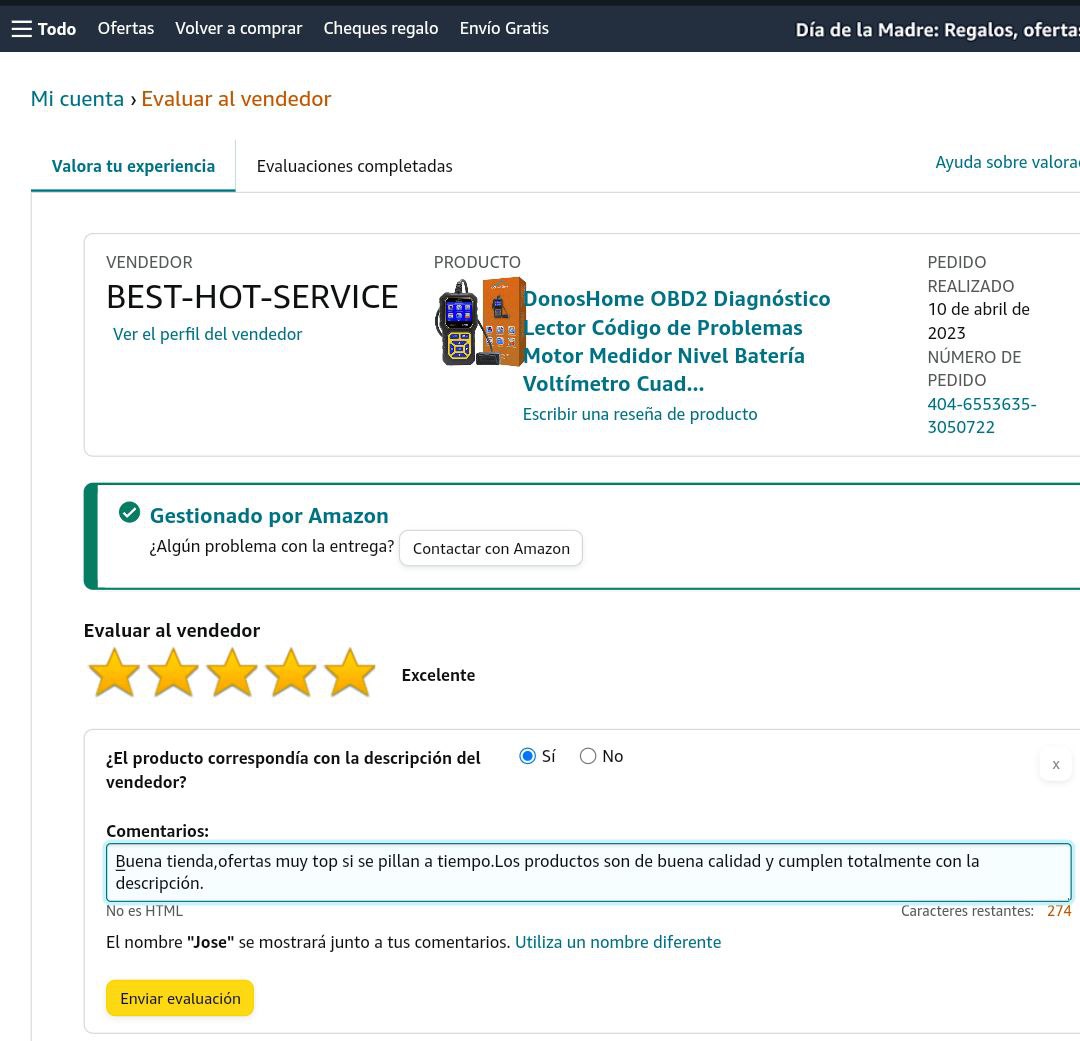Select the fifth rating star
This screenshot has width=1080, height=1041.
pyautogui.click(x=350, y=673)
